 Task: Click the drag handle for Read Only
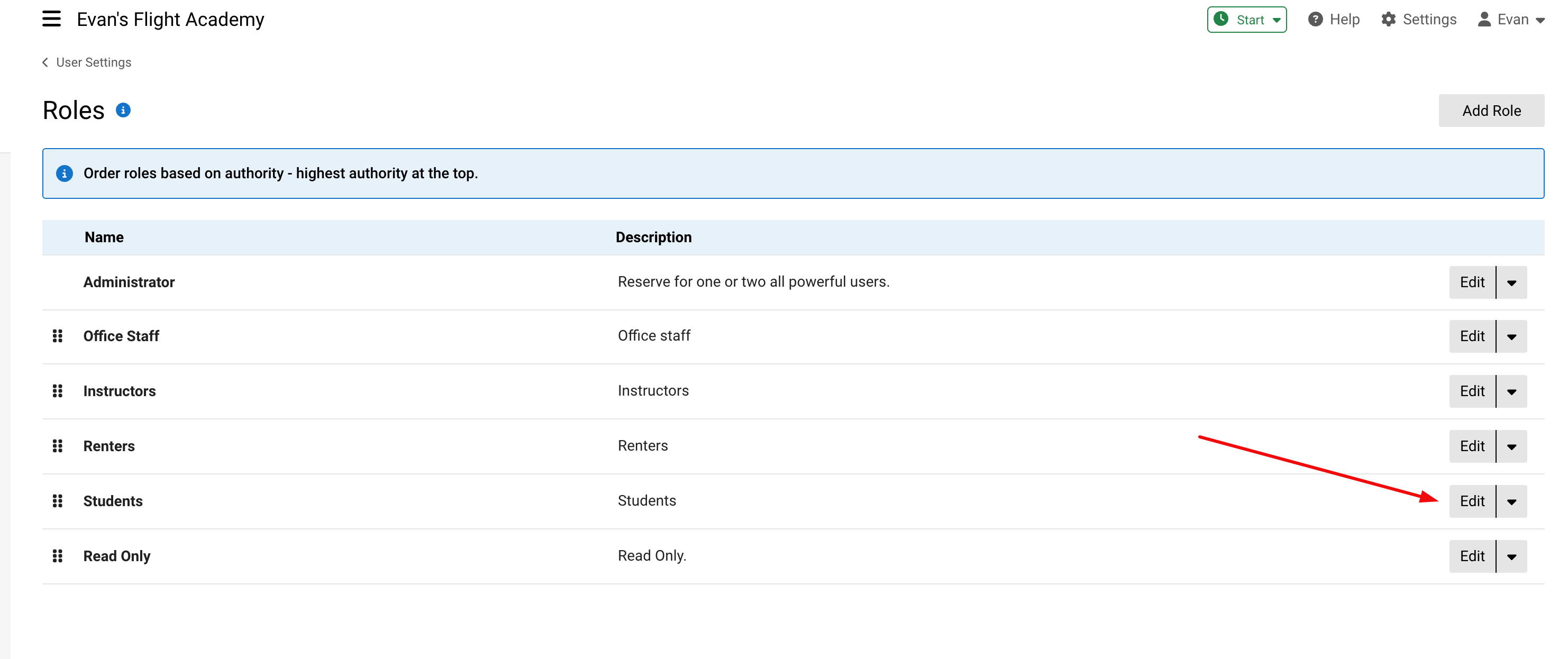[x=58, y=555]
